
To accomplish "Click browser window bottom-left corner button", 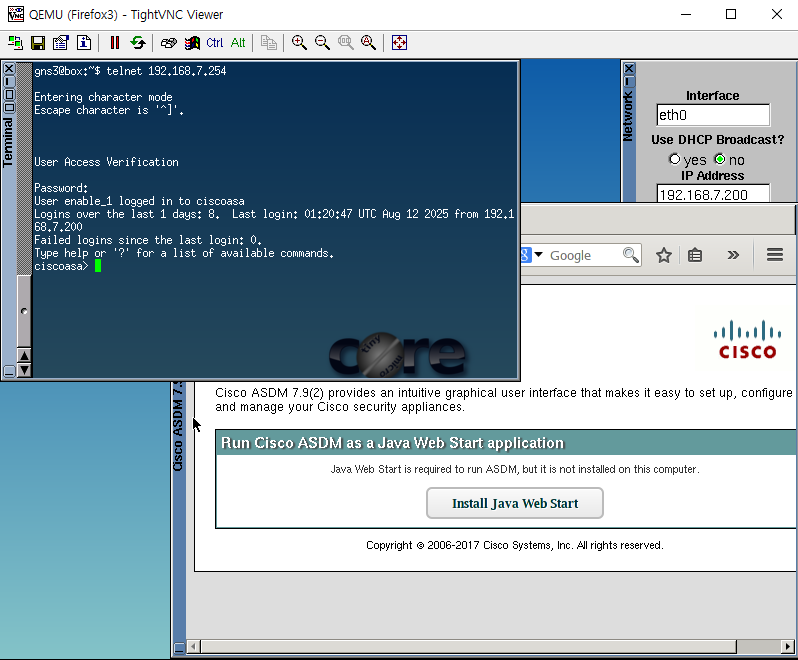I will pos(179,648).
